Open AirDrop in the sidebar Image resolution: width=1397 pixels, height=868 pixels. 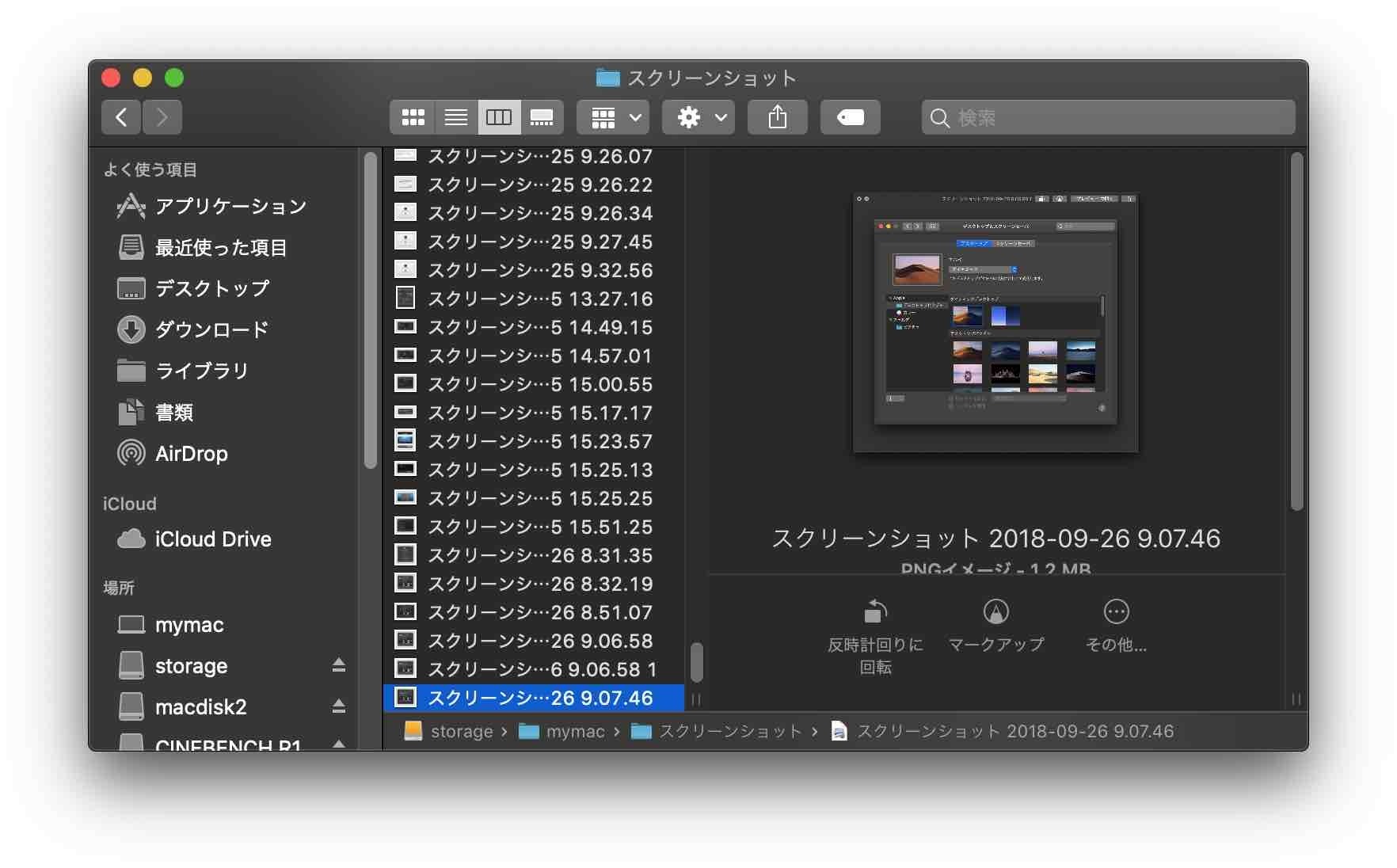pyautogui.click(x=173, y=453)
